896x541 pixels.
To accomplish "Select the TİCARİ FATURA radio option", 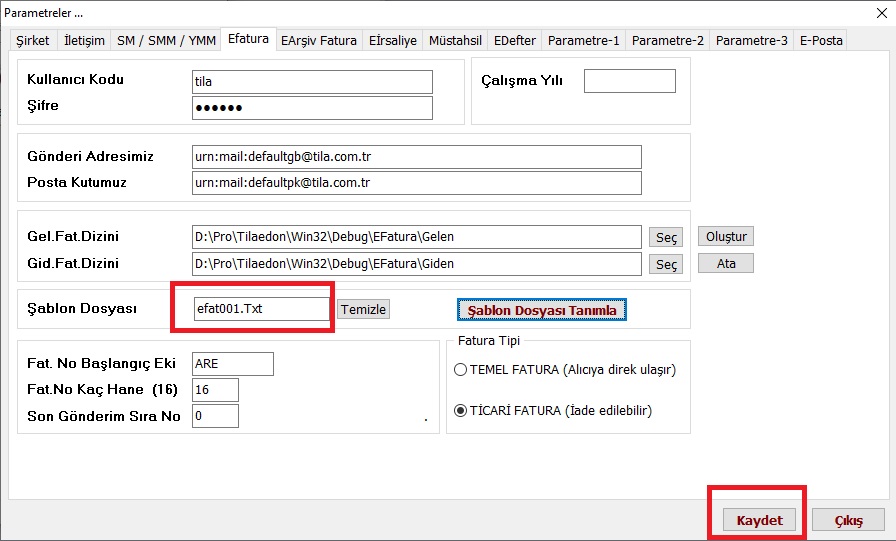I will [x=461, y=411].
